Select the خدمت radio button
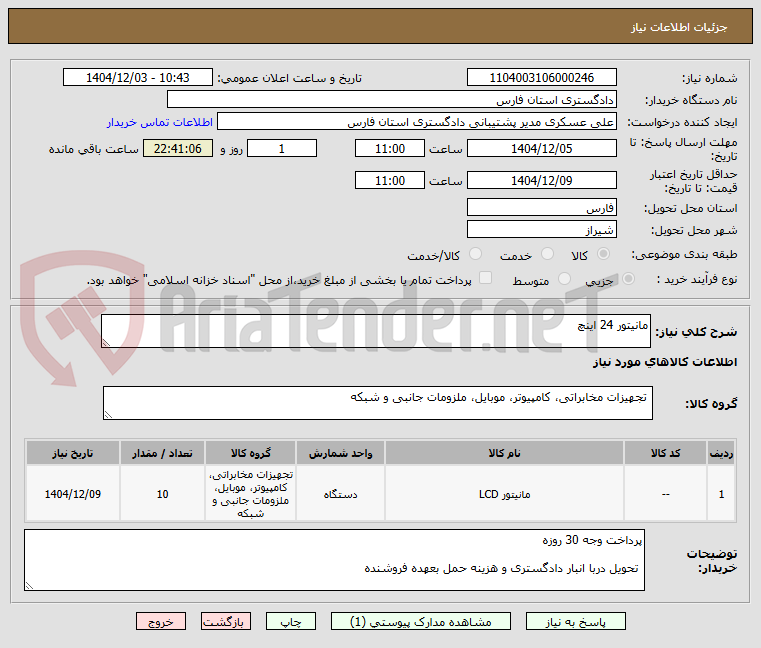Screen dimensions: 761x648 pos(547,254)
